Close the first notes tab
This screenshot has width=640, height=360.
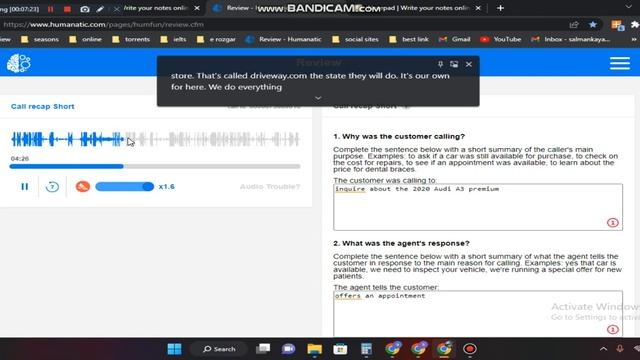[x=197, y=8]
